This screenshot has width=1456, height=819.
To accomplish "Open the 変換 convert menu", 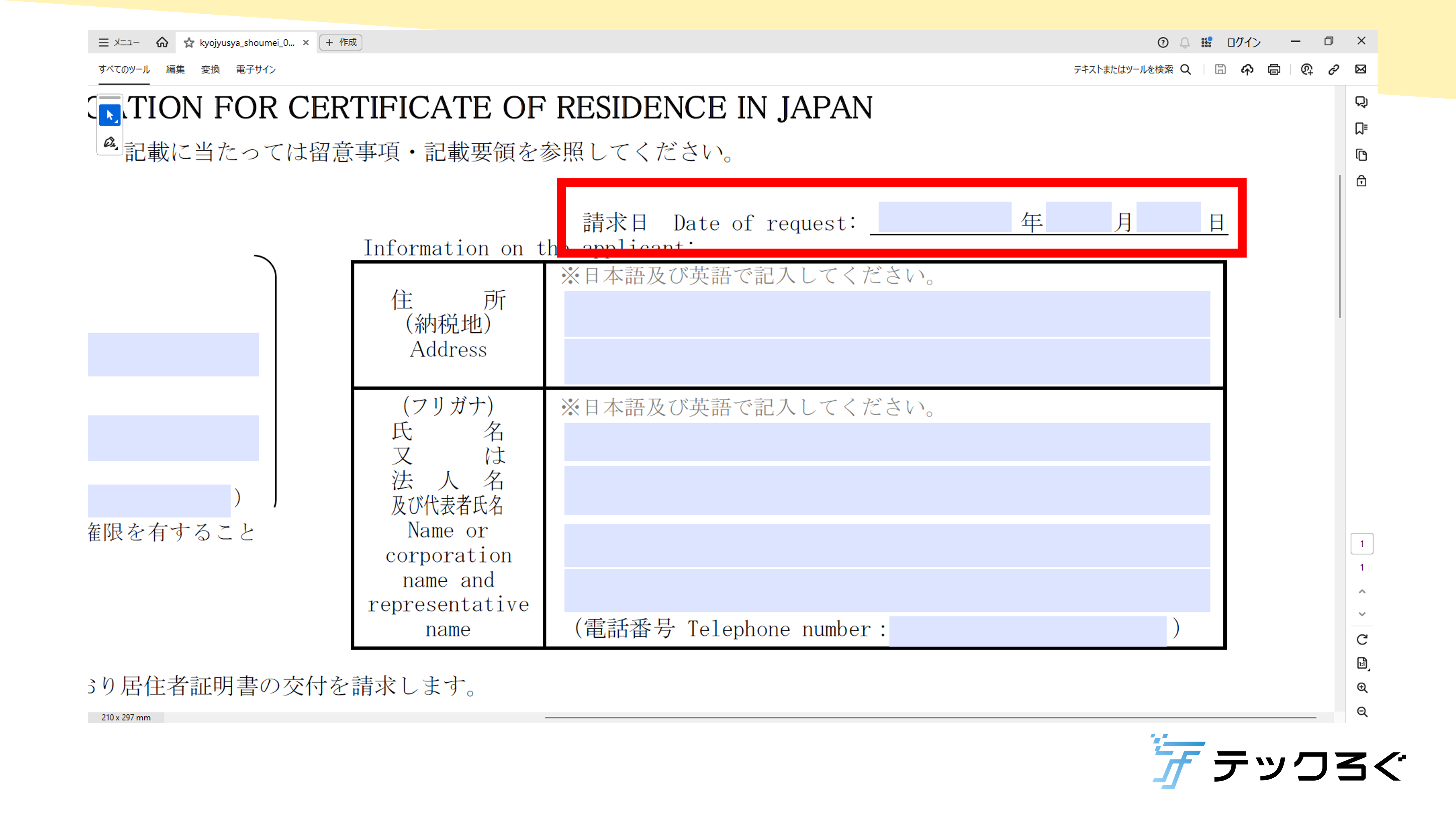I will click(x=210, y=69).
